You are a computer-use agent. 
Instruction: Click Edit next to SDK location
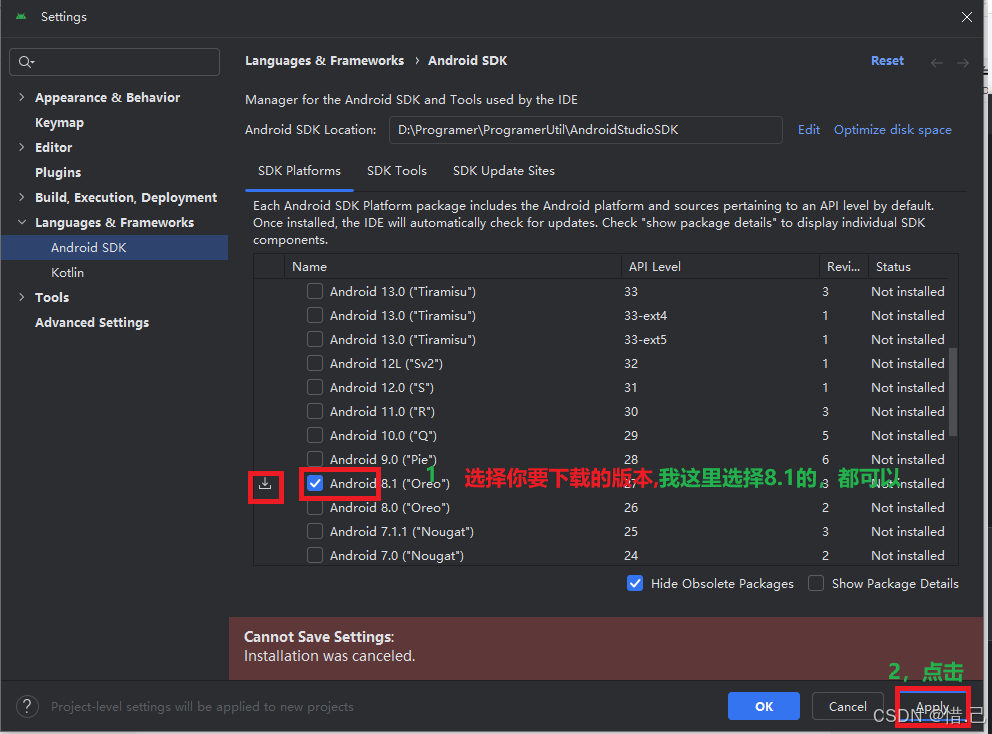[x=809, y=130]
